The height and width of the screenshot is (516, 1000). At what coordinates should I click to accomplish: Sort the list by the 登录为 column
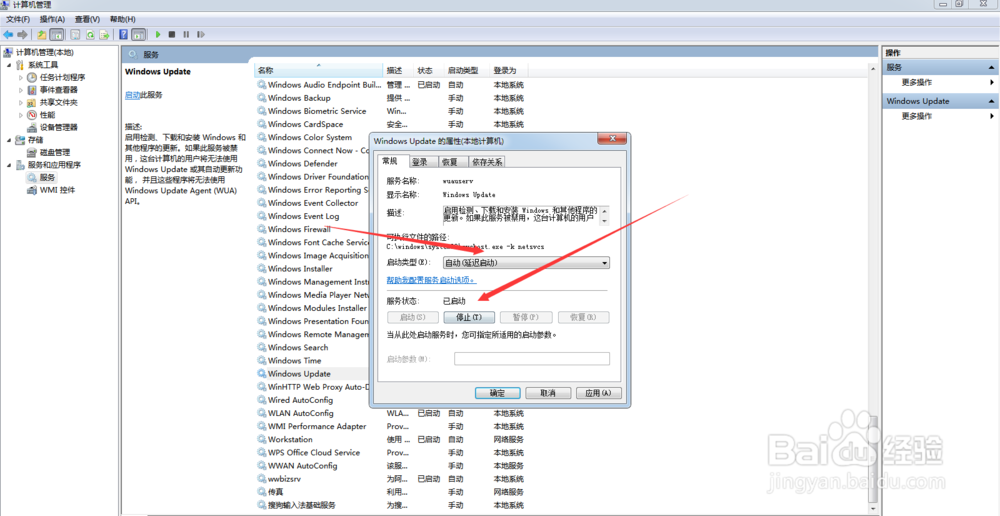click(508, 70)
